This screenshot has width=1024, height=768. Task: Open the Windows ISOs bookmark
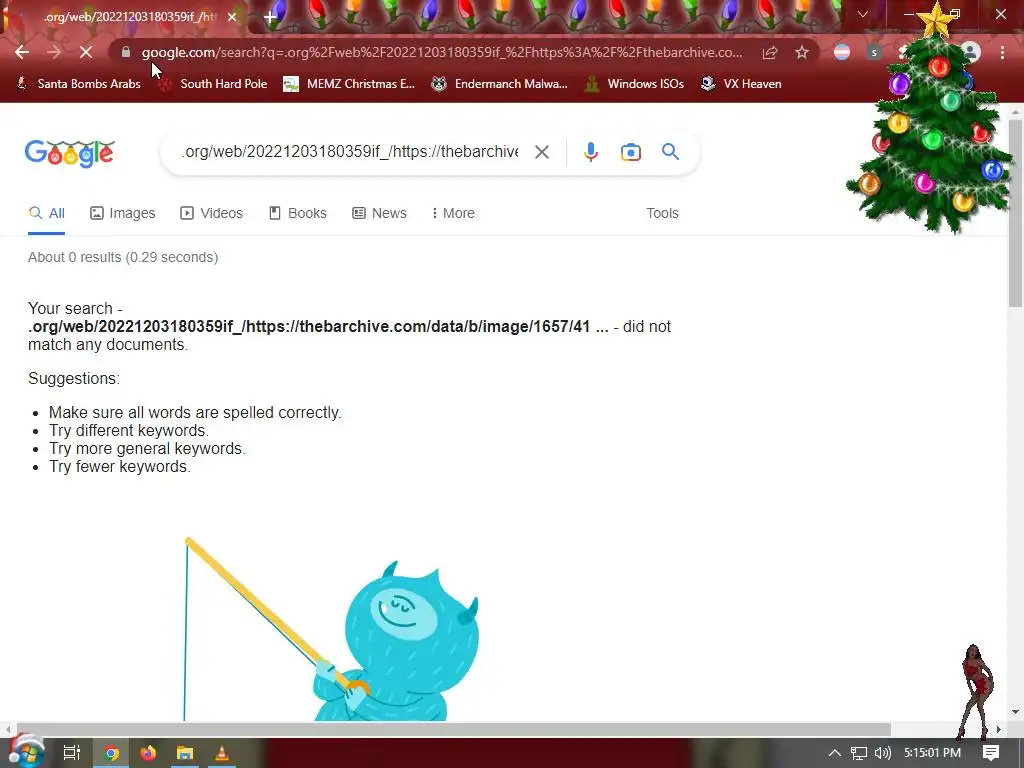pyautogui.click(x=634, y=84)
